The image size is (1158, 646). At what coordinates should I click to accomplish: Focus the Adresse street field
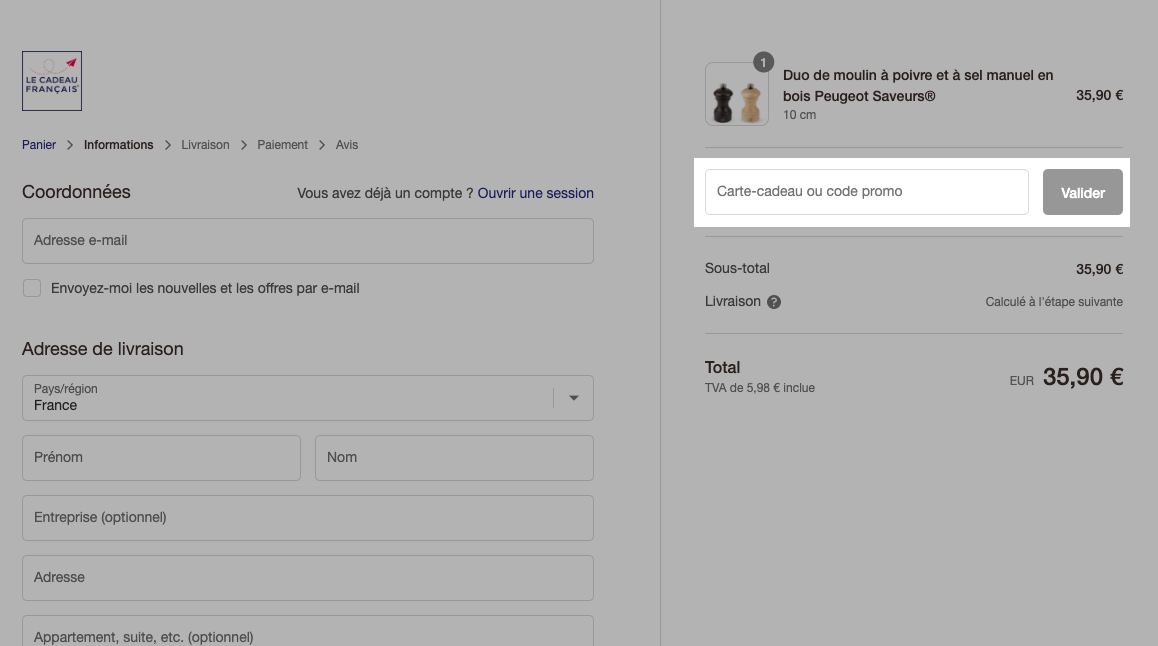(308, 577)
